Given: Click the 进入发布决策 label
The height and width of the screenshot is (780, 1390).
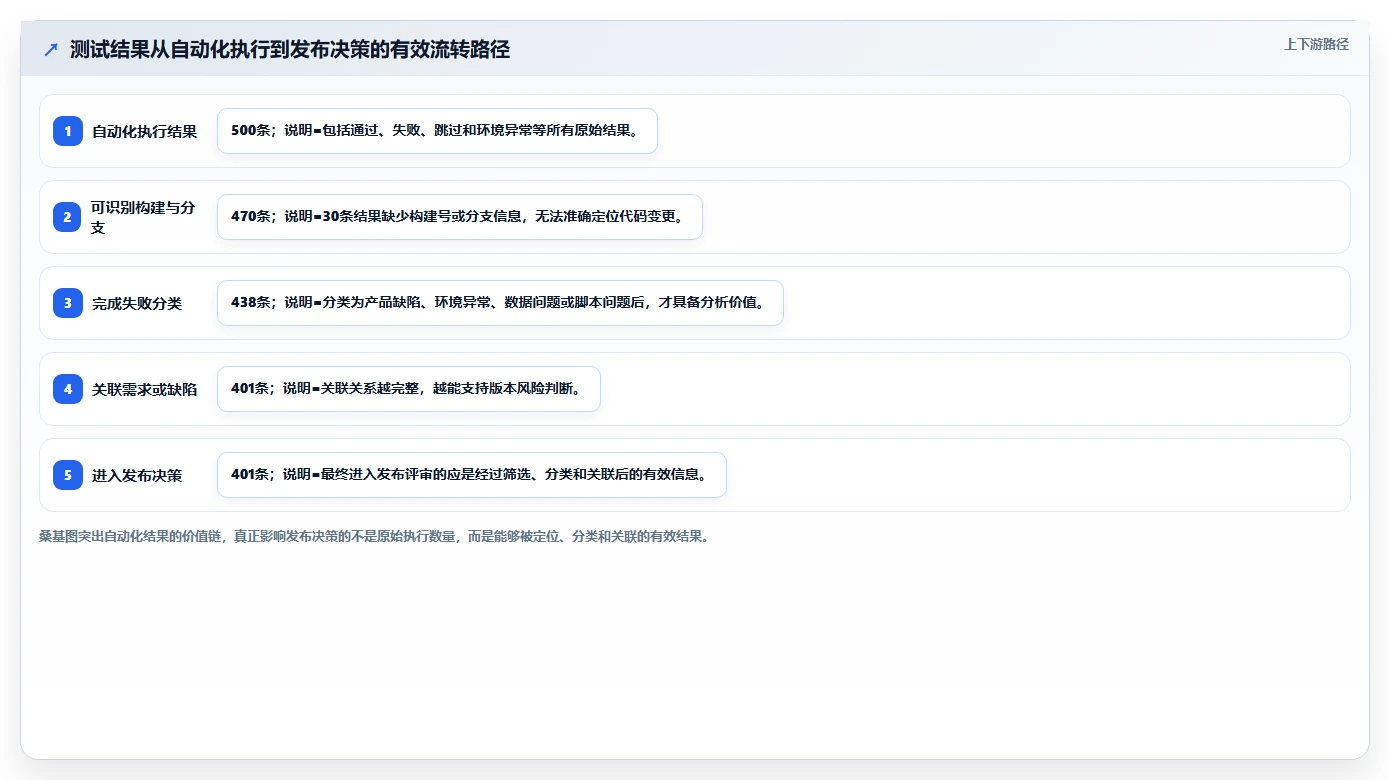Looking at the screenshot, I should (x=137, y=475).
